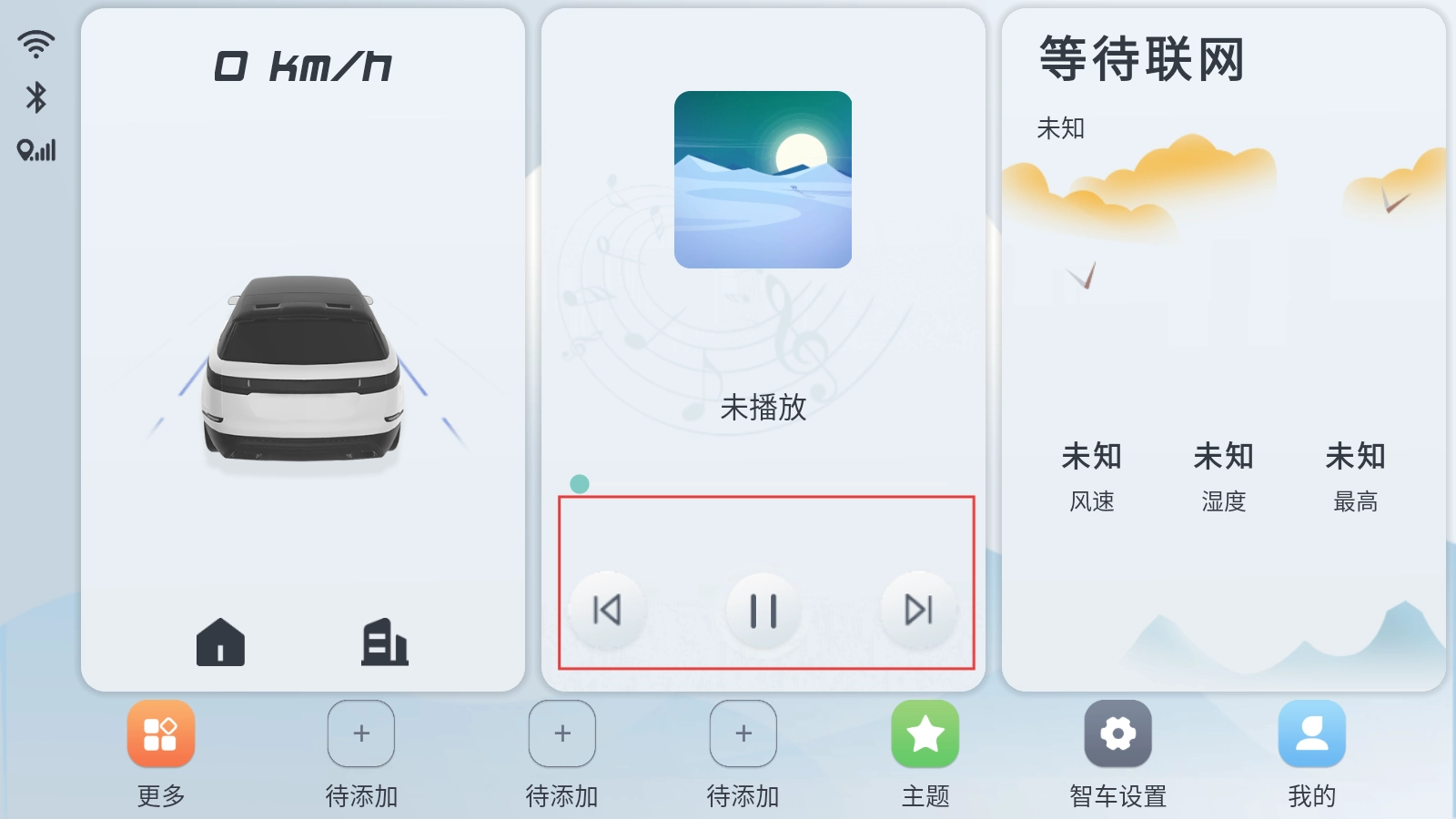
Task: Open the 我的 profile icon
Action: (1312, 733)
